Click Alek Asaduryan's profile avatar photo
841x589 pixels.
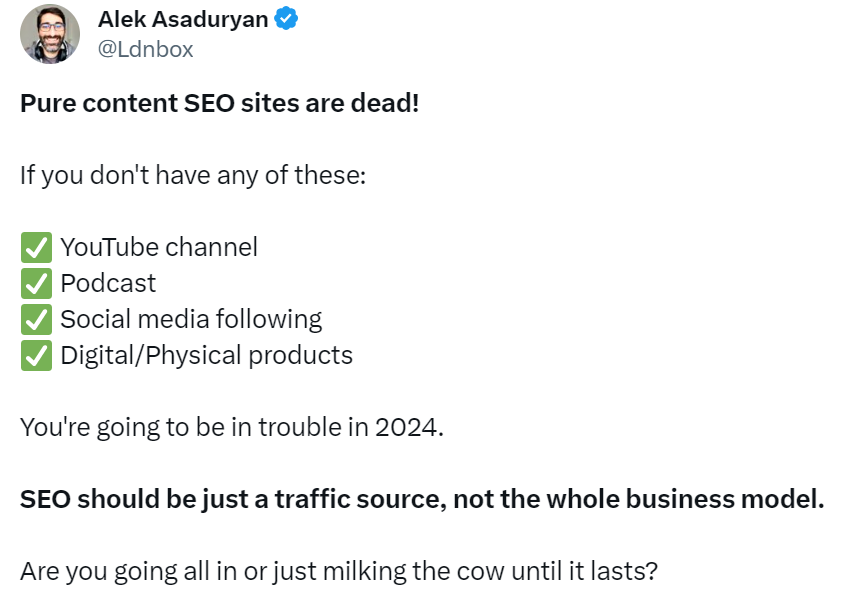[50, 34]
